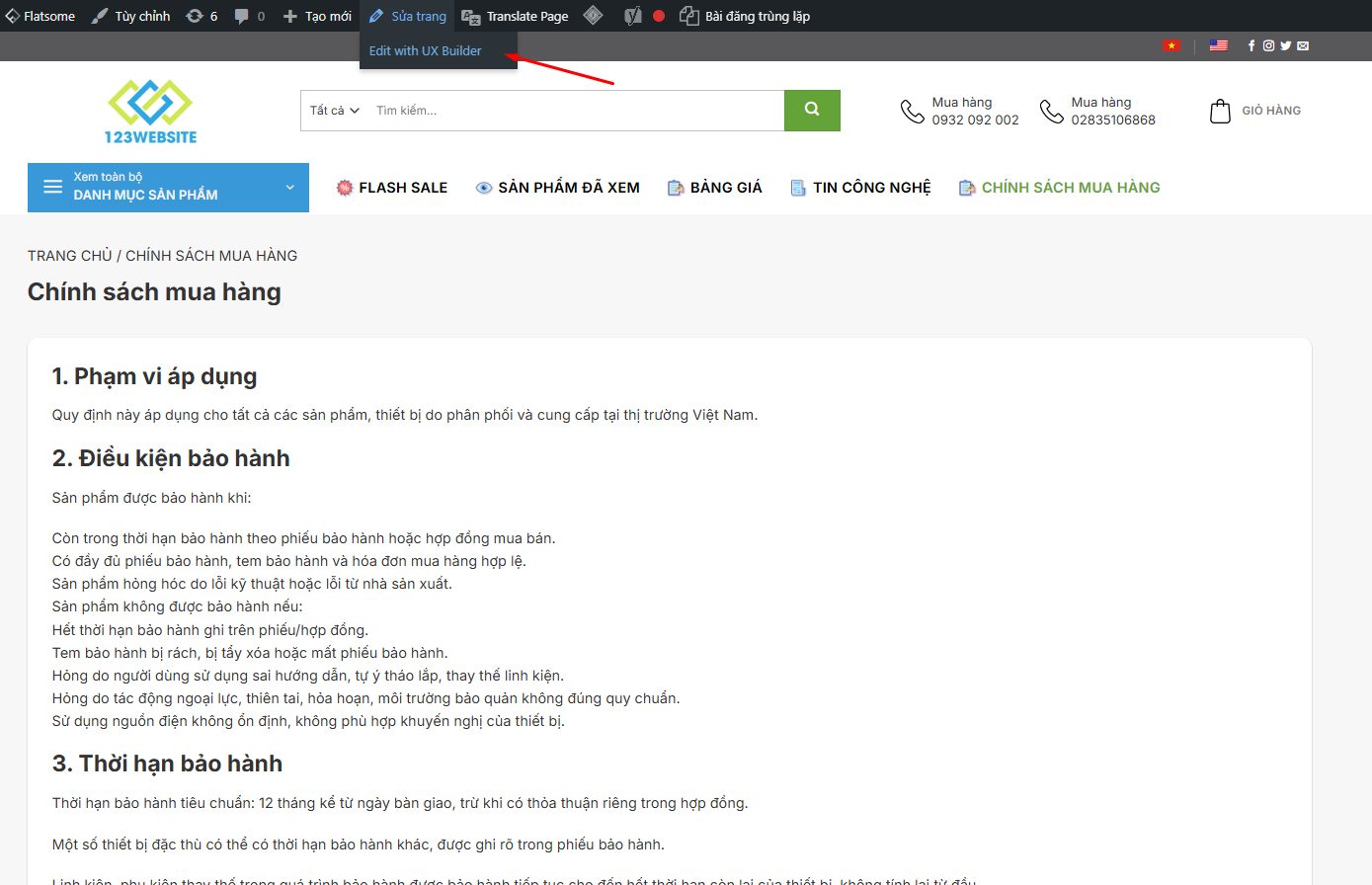Viewport: 1372px width, 885px height.
Task: Switch language using the US flag
Action: point(1218,45)
